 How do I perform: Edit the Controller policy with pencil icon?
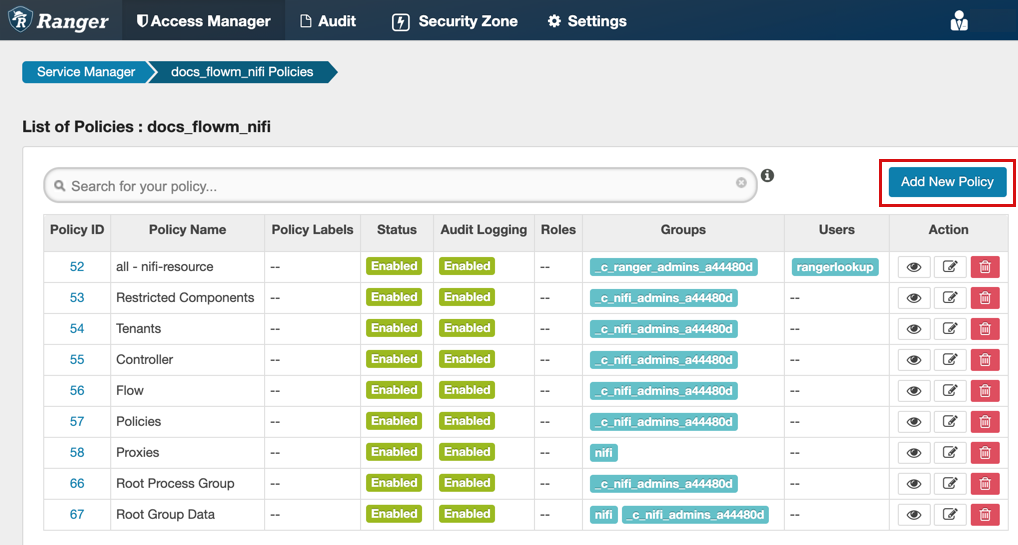(950, 360)
